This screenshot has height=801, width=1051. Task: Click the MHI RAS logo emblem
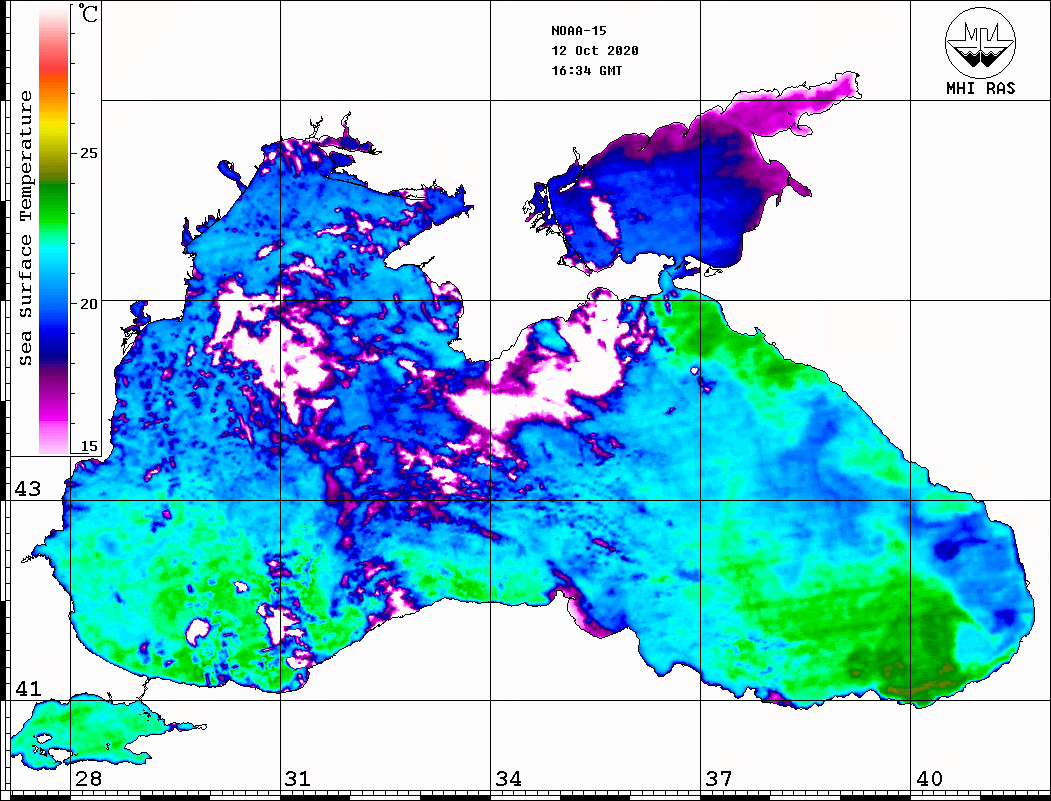[x=980, y=43]
